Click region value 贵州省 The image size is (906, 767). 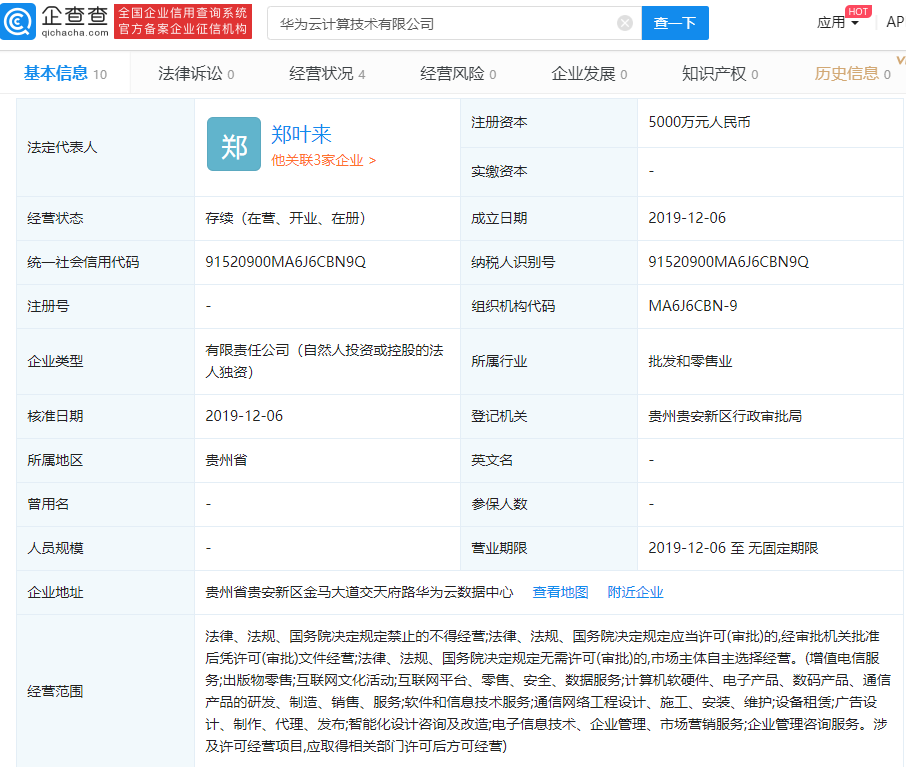click(226, 460)
